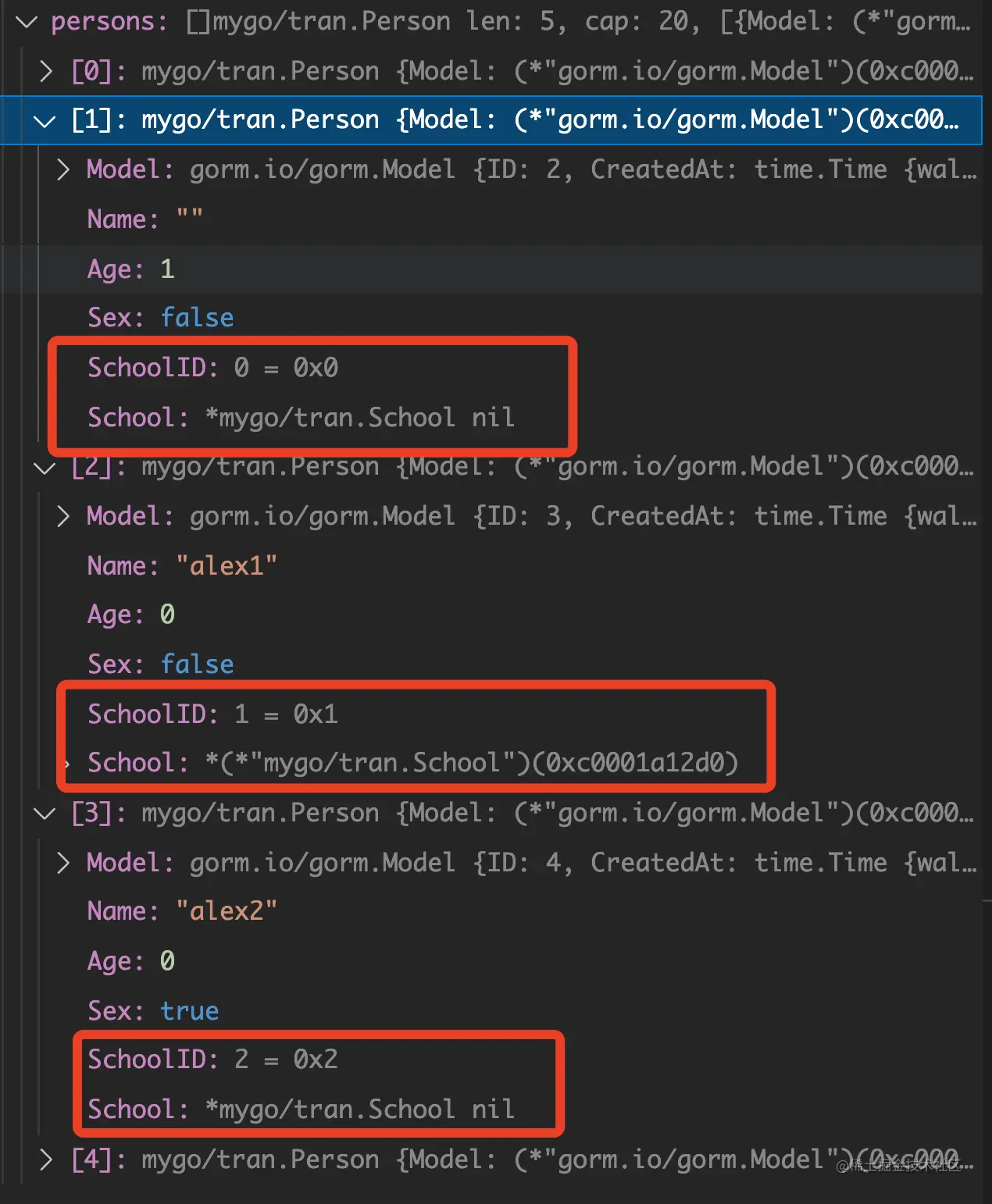The image size is (992, 1204).
Task: Select SchoolID: 1 = 0x1 row
Action: point(492,714)
